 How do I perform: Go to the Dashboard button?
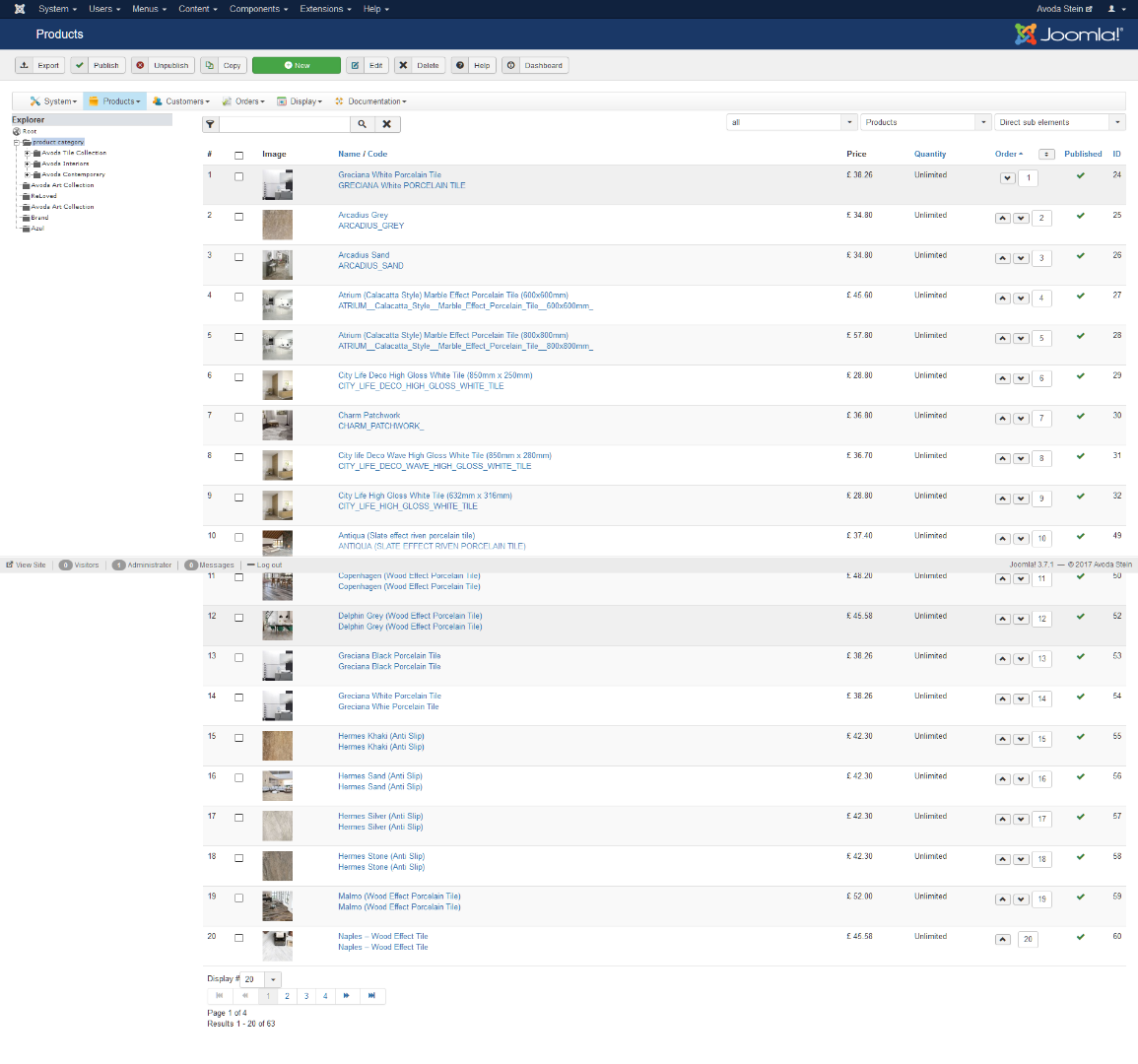pyautogui.click(x=535, y=65)
